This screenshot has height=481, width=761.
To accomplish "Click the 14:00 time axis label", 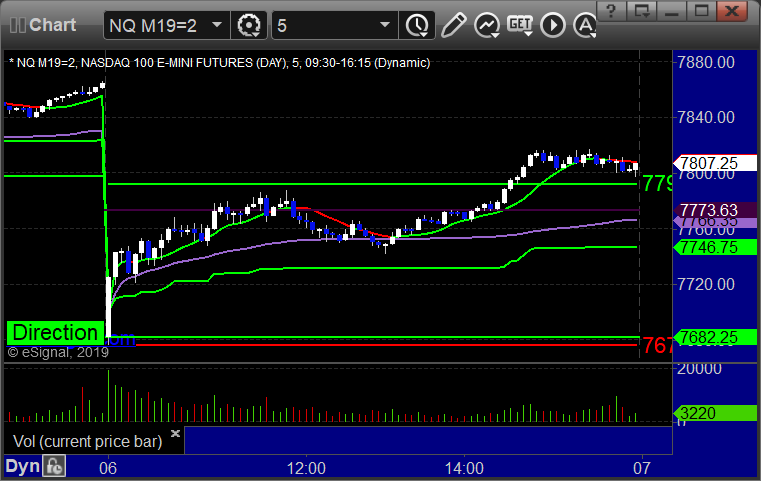I will tap(464, 468).
